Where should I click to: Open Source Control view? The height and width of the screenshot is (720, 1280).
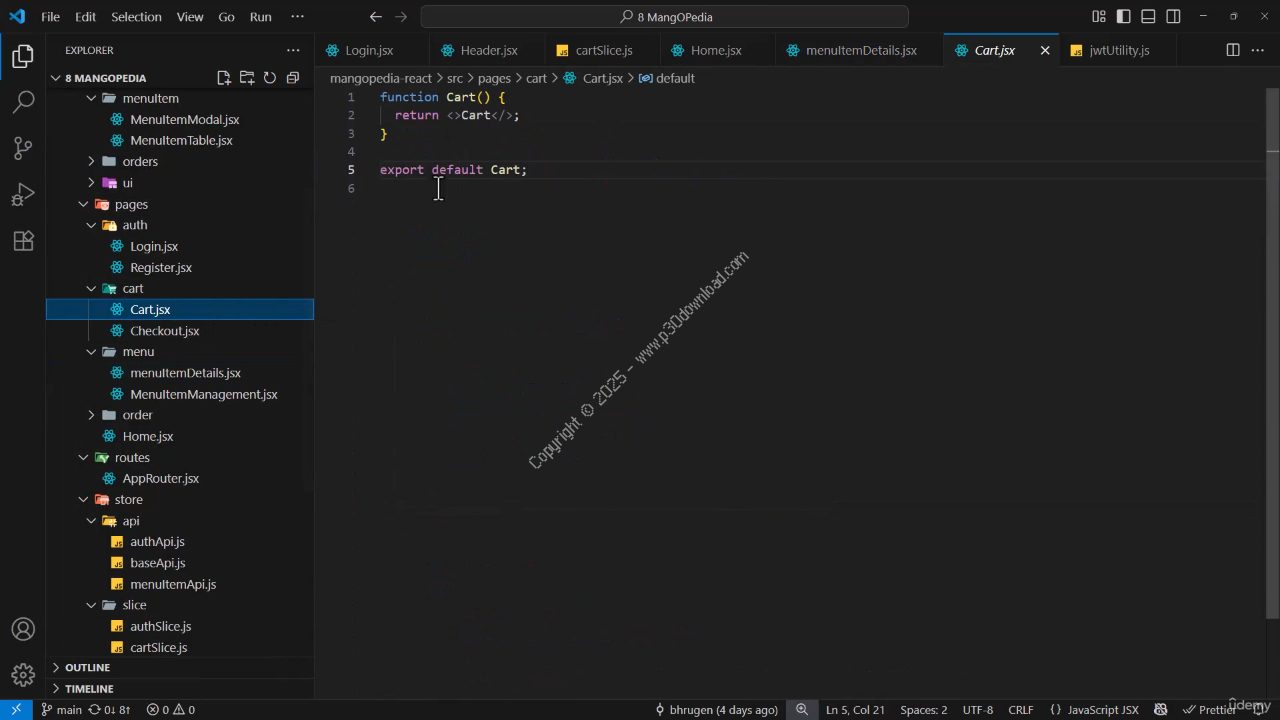pos(23,148)
